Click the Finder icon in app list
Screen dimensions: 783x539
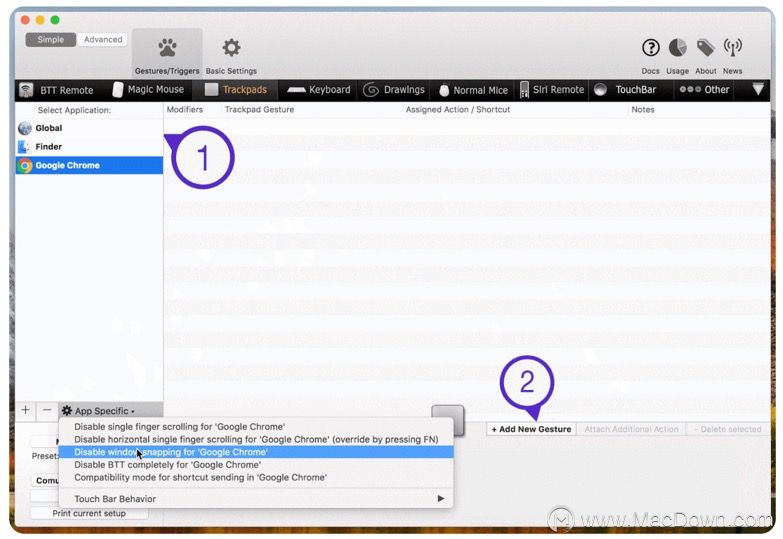coord(24,147)
